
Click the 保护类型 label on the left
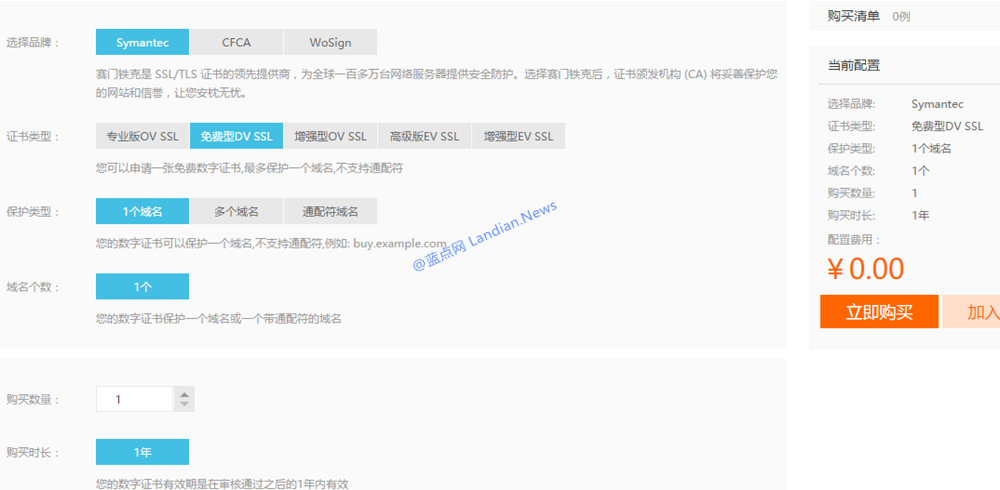[x=33, y=212]
